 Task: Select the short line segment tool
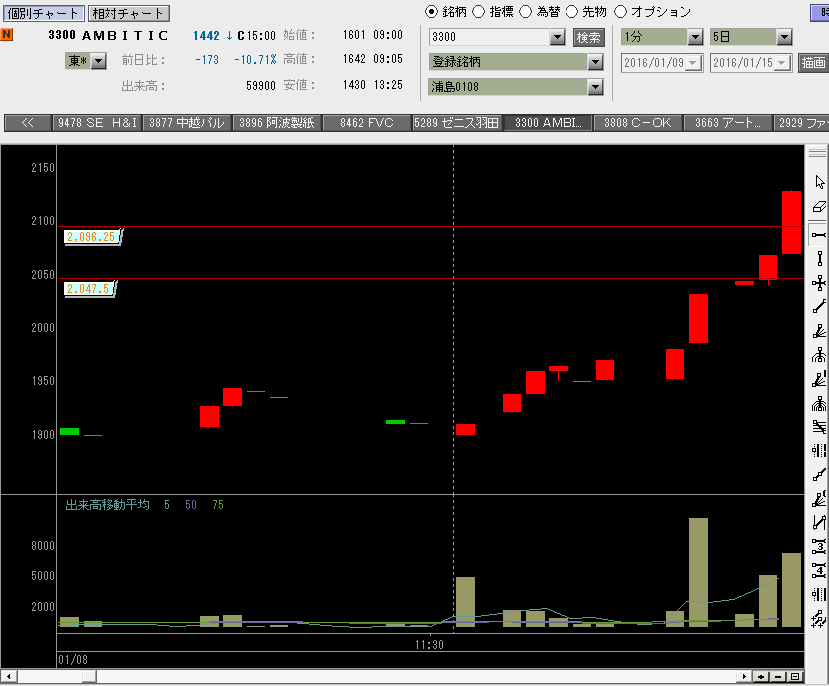(819, 475)
